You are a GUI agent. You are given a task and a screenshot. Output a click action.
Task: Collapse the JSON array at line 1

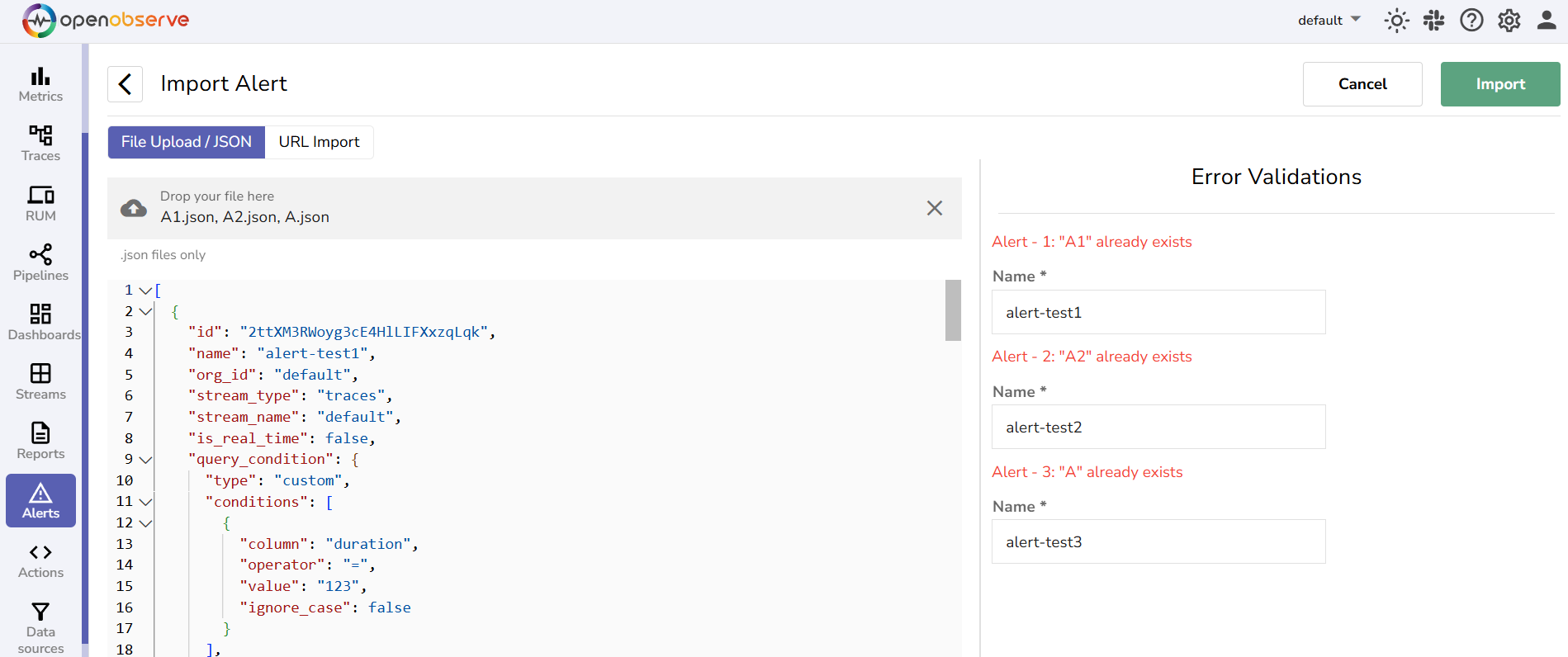(145, 291)
